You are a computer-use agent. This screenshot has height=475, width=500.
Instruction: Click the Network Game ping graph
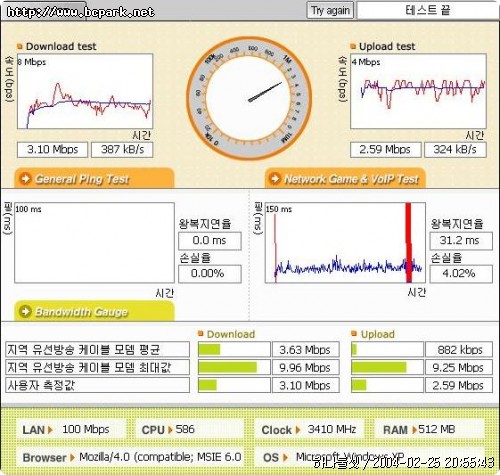(x=345, y=243)
